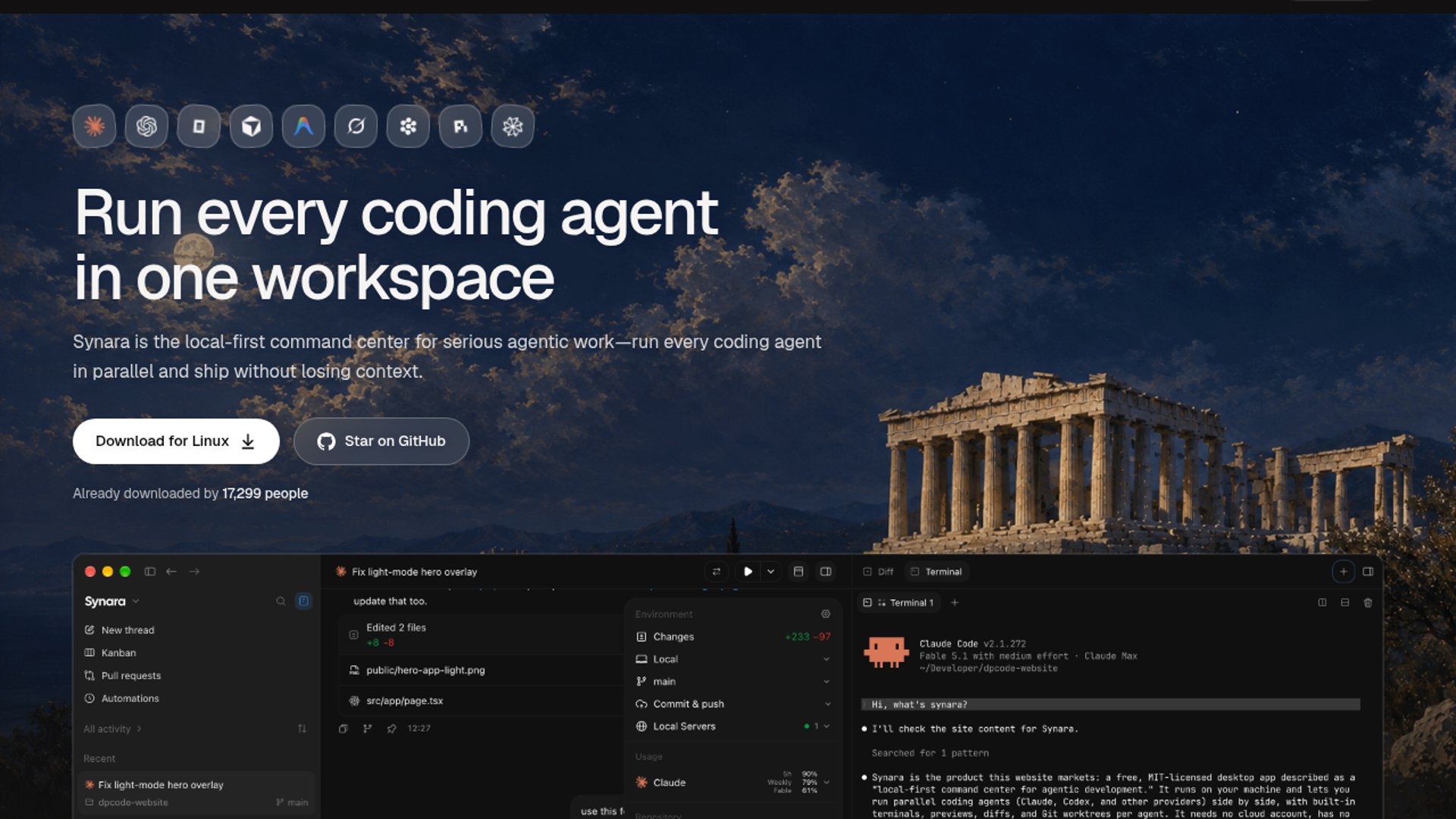The image size is (1456, 819).
Task: Click the Searched for 1 pattern line
Action: (x=930, y=753)
